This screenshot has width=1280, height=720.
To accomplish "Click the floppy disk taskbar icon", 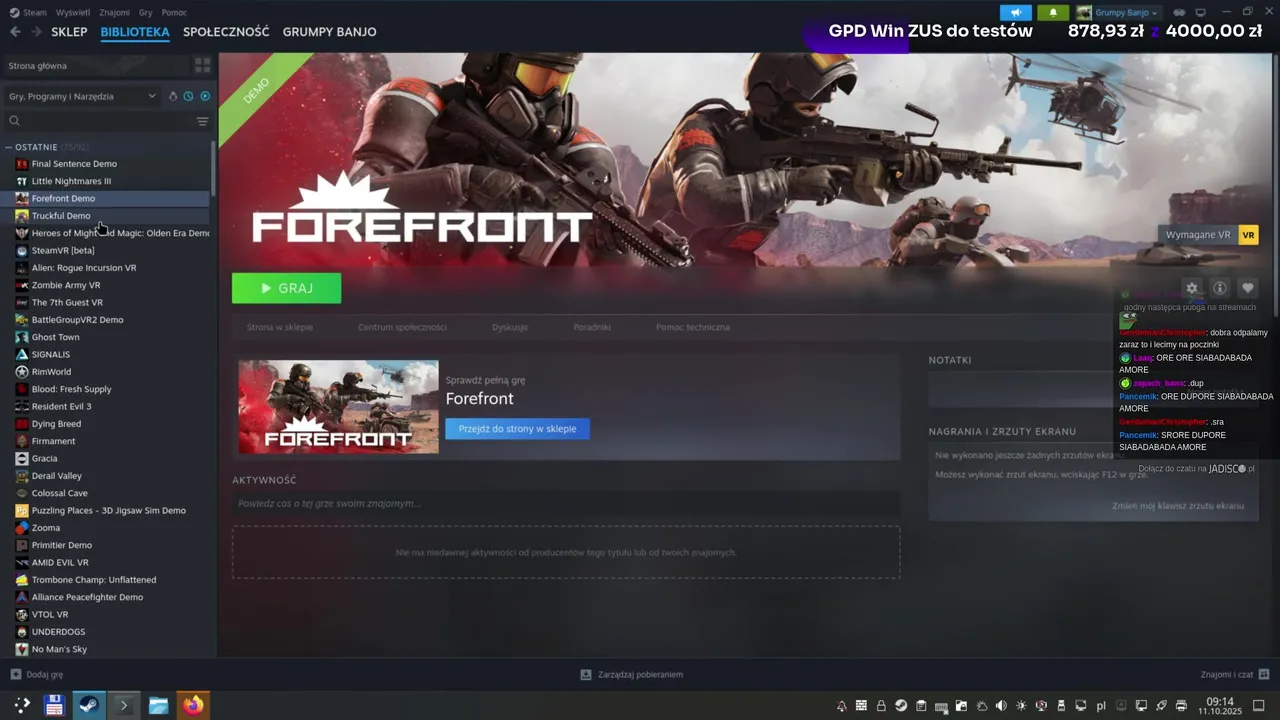I will [x=54, y=705].
